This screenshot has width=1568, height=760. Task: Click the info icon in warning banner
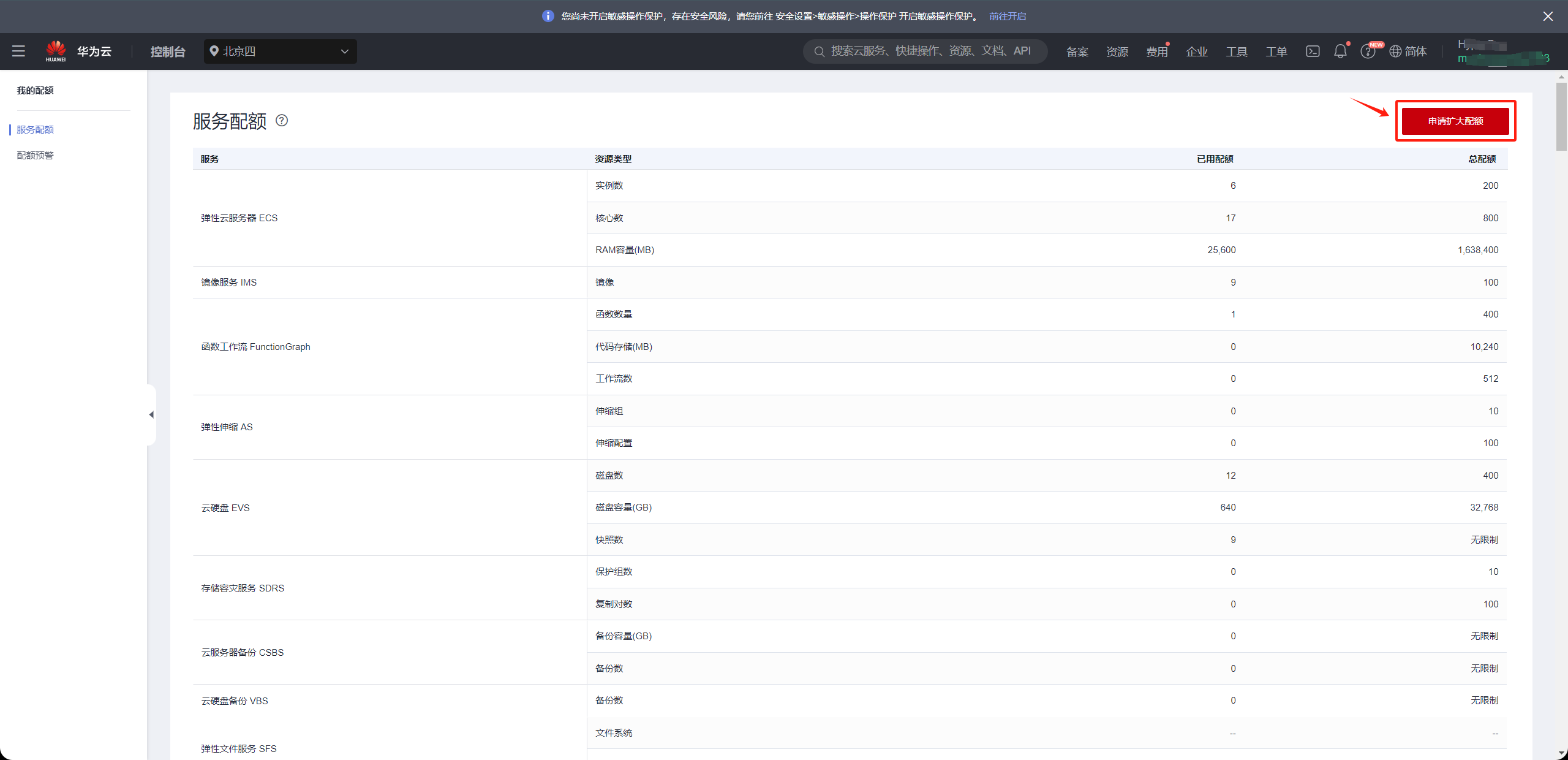pos(548,17)
